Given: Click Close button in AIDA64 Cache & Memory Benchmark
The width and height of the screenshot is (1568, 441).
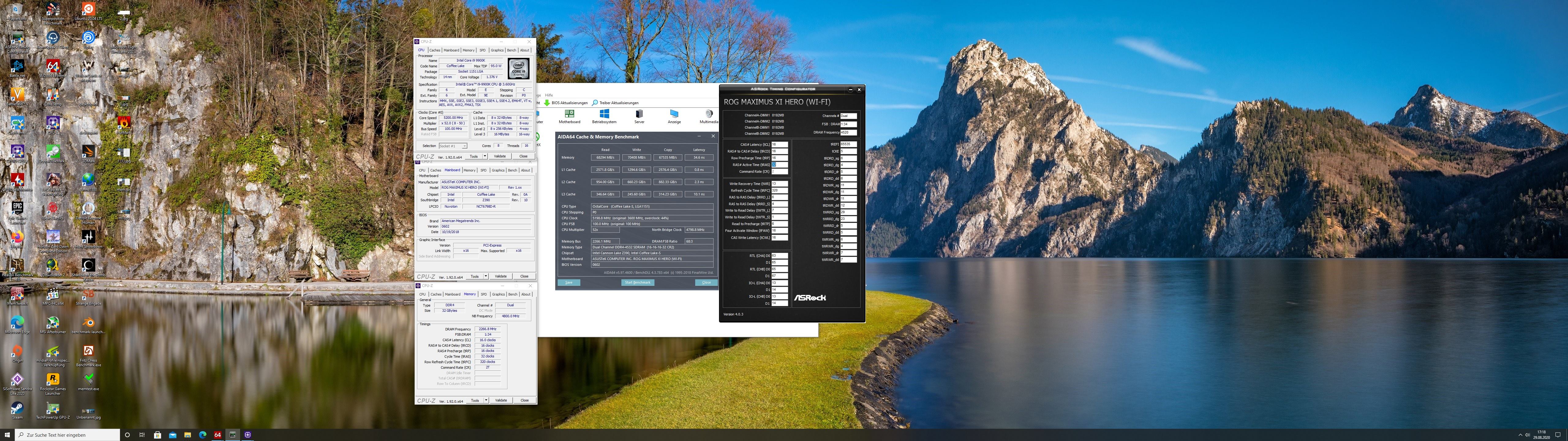Looking at the screenshot, I should 706,283.
